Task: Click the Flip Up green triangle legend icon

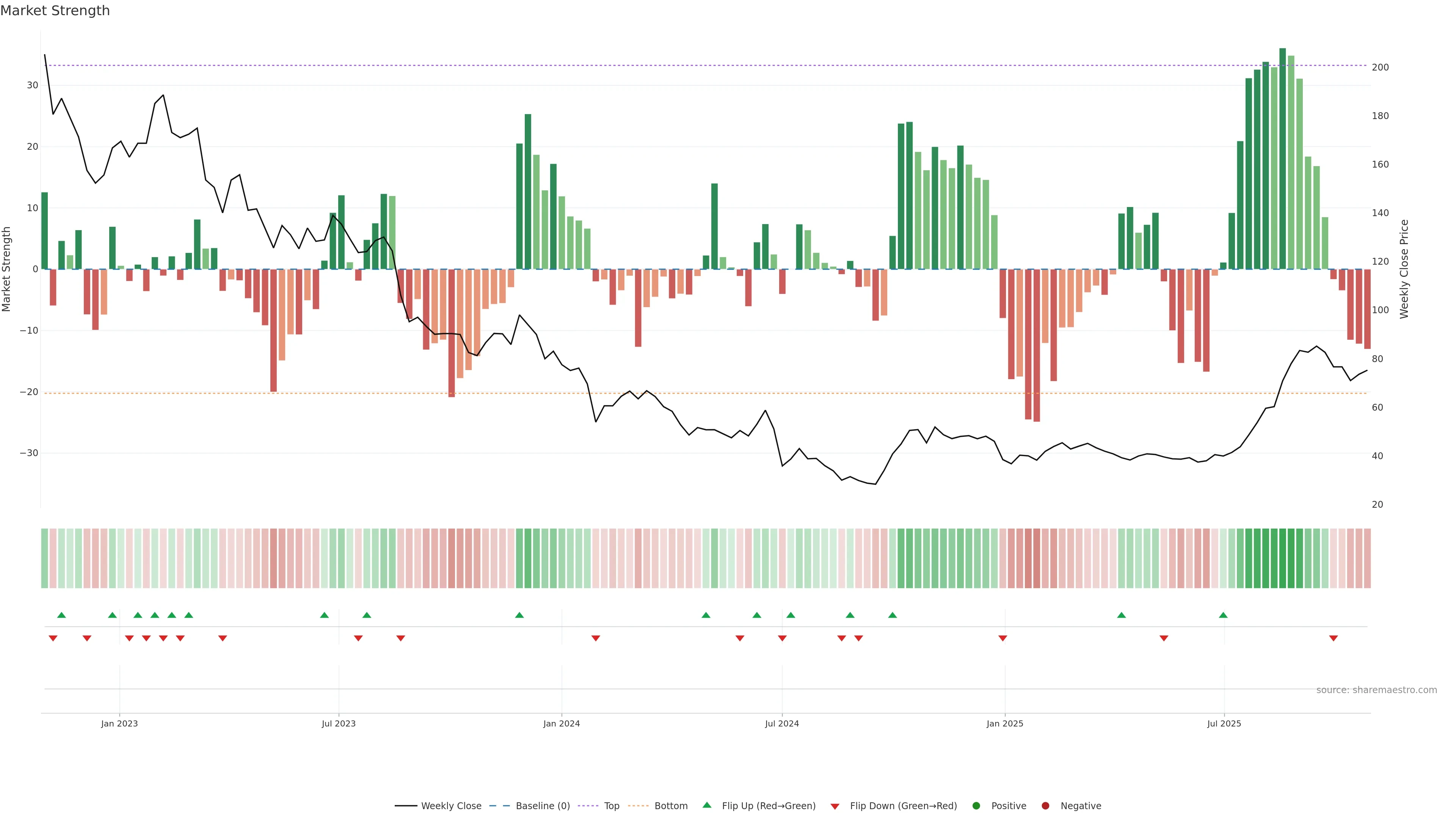Action: coord(706,805)
